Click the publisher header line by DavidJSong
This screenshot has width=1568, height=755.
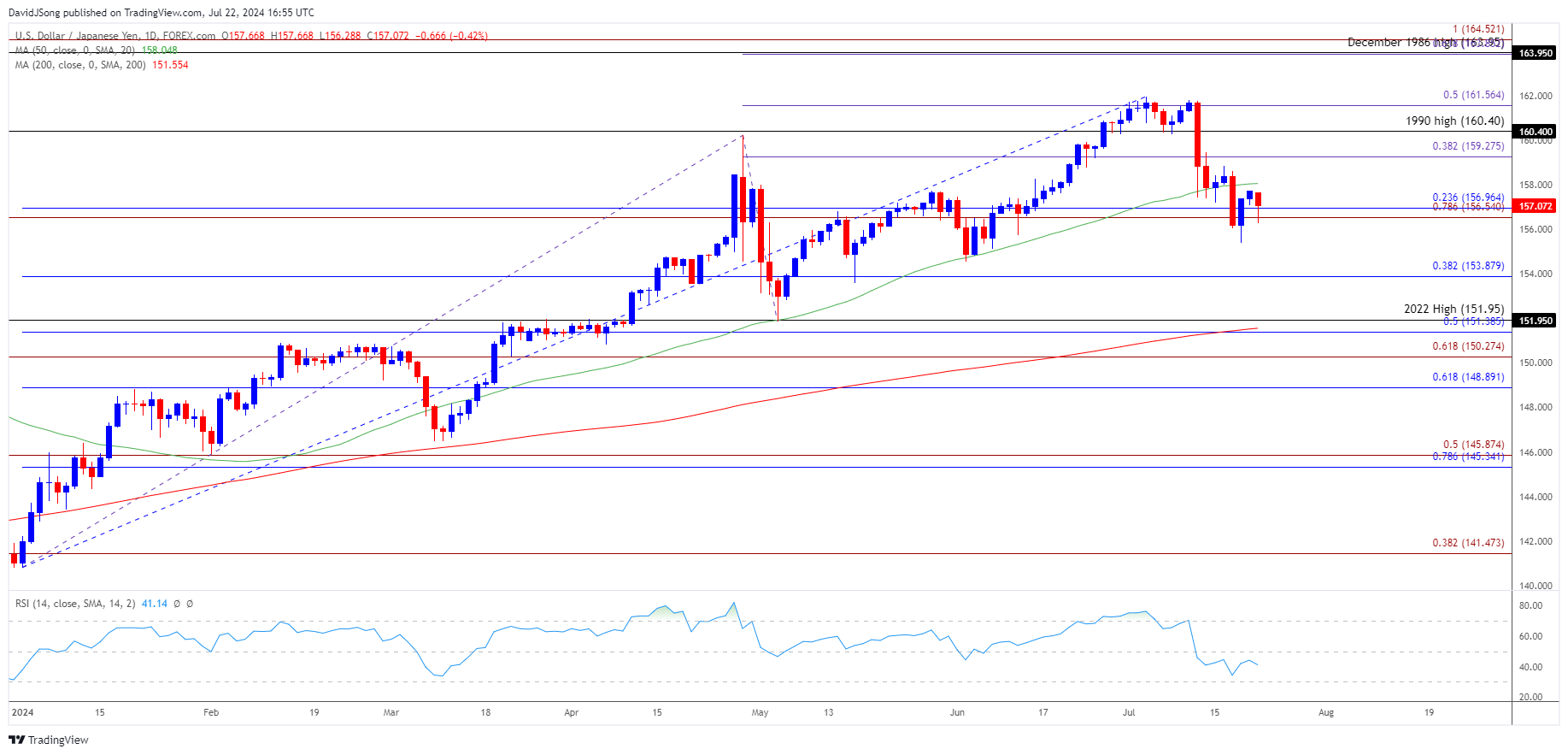[161, 13]
